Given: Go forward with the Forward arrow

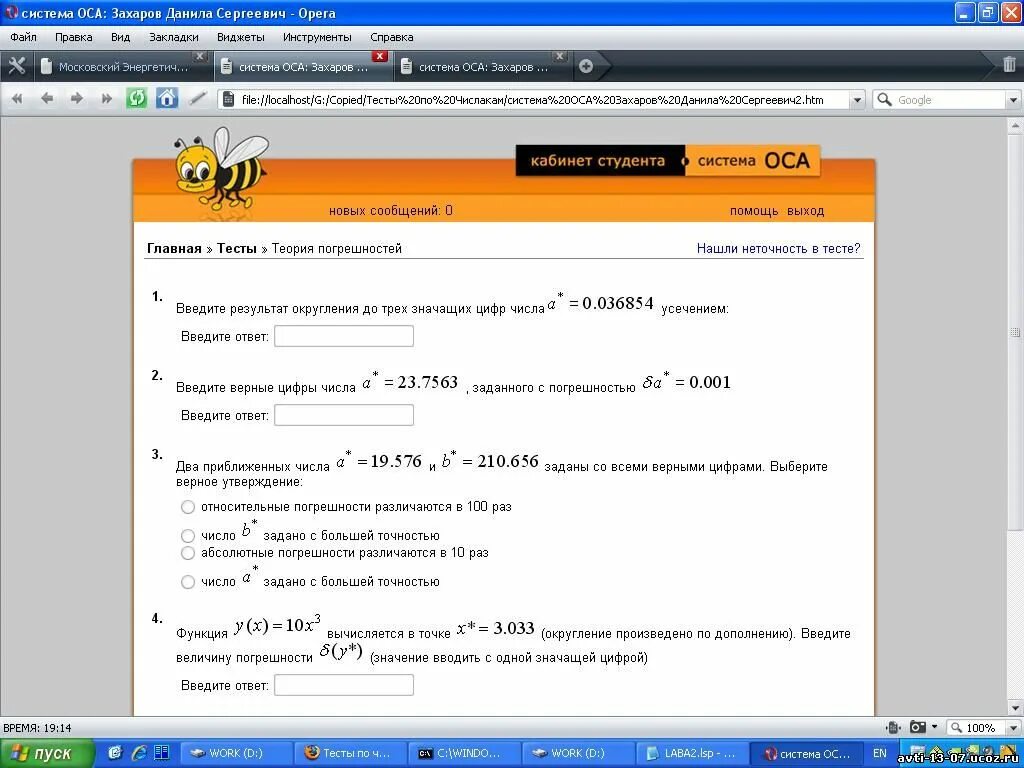Looking at the screenshot, I should coord(76,99).
